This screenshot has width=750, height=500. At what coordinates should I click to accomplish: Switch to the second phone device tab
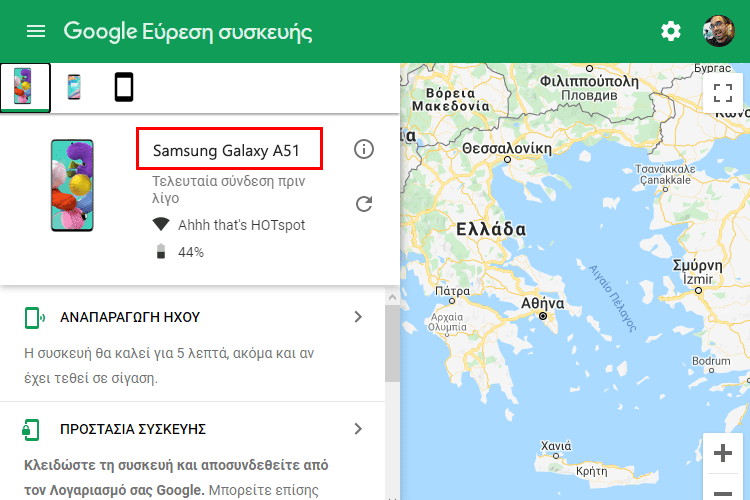coord(74,87)
